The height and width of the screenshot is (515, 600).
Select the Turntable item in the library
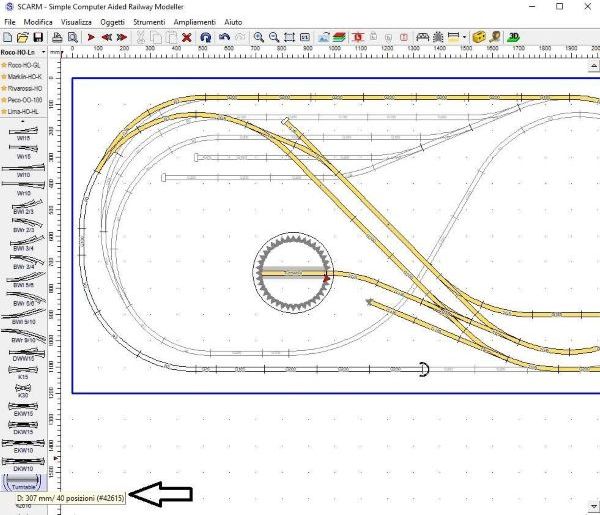pos(23,482)
